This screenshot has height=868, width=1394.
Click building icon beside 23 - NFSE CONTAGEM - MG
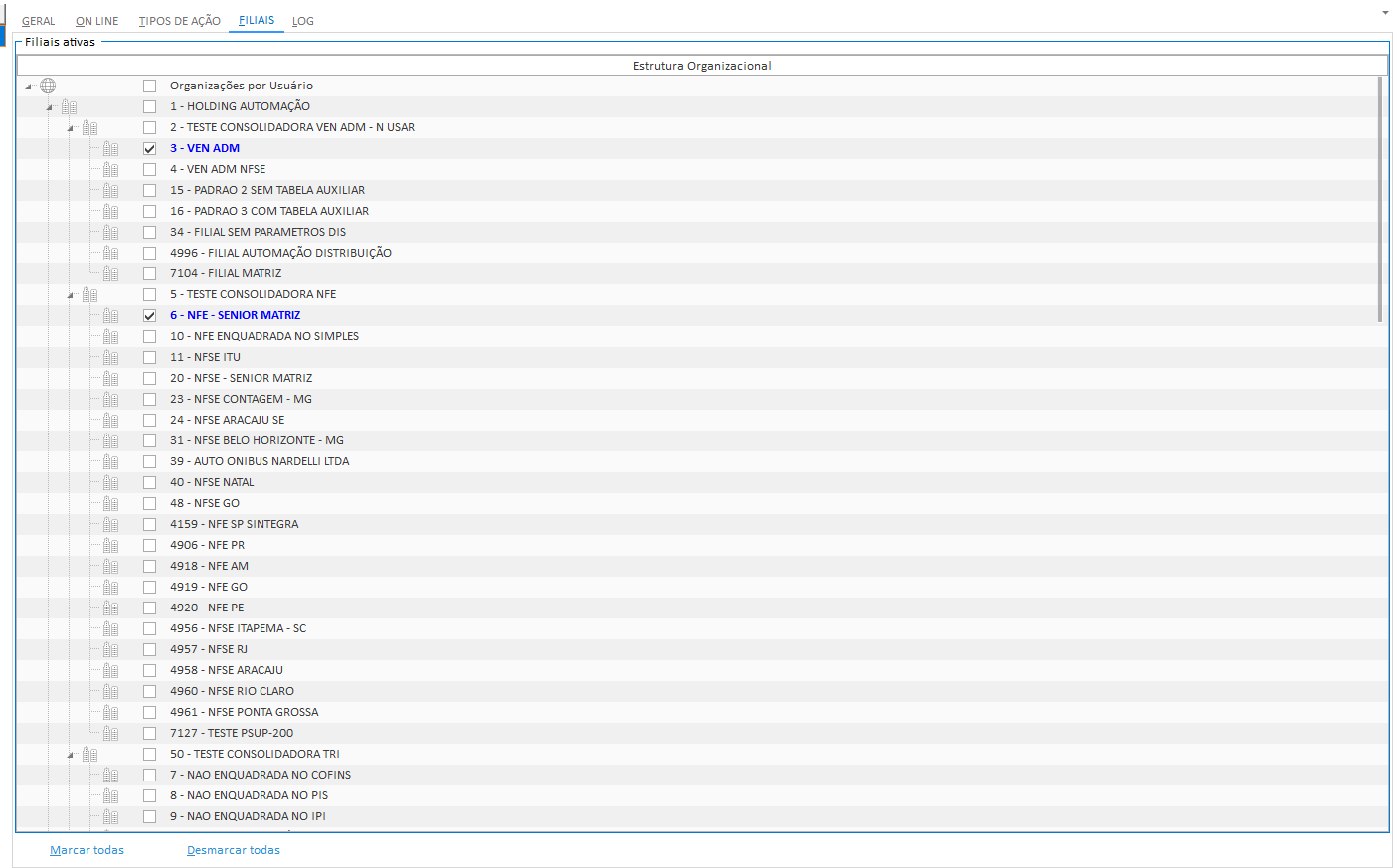[110, 399]
